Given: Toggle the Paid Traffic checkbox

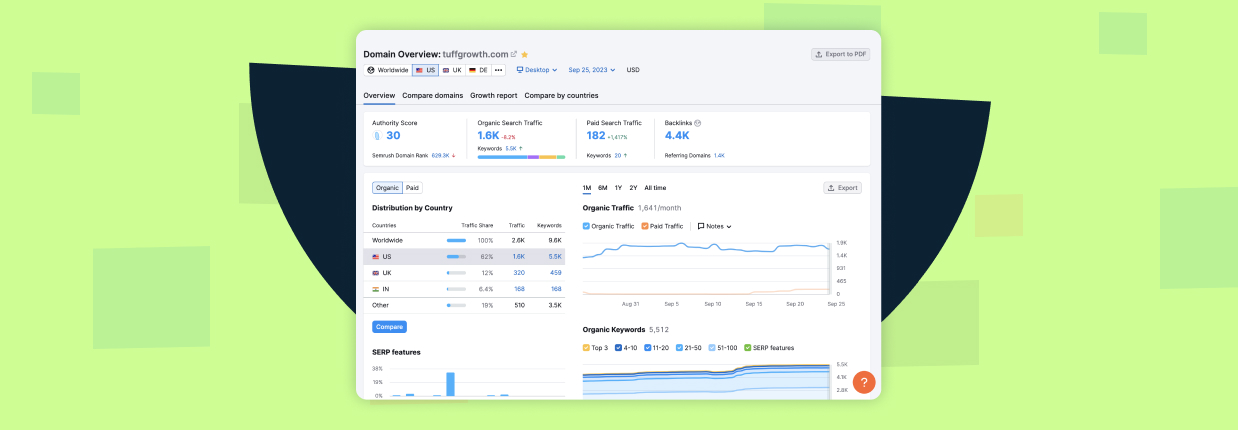Looking at the screenshot, I should (645, 226).
